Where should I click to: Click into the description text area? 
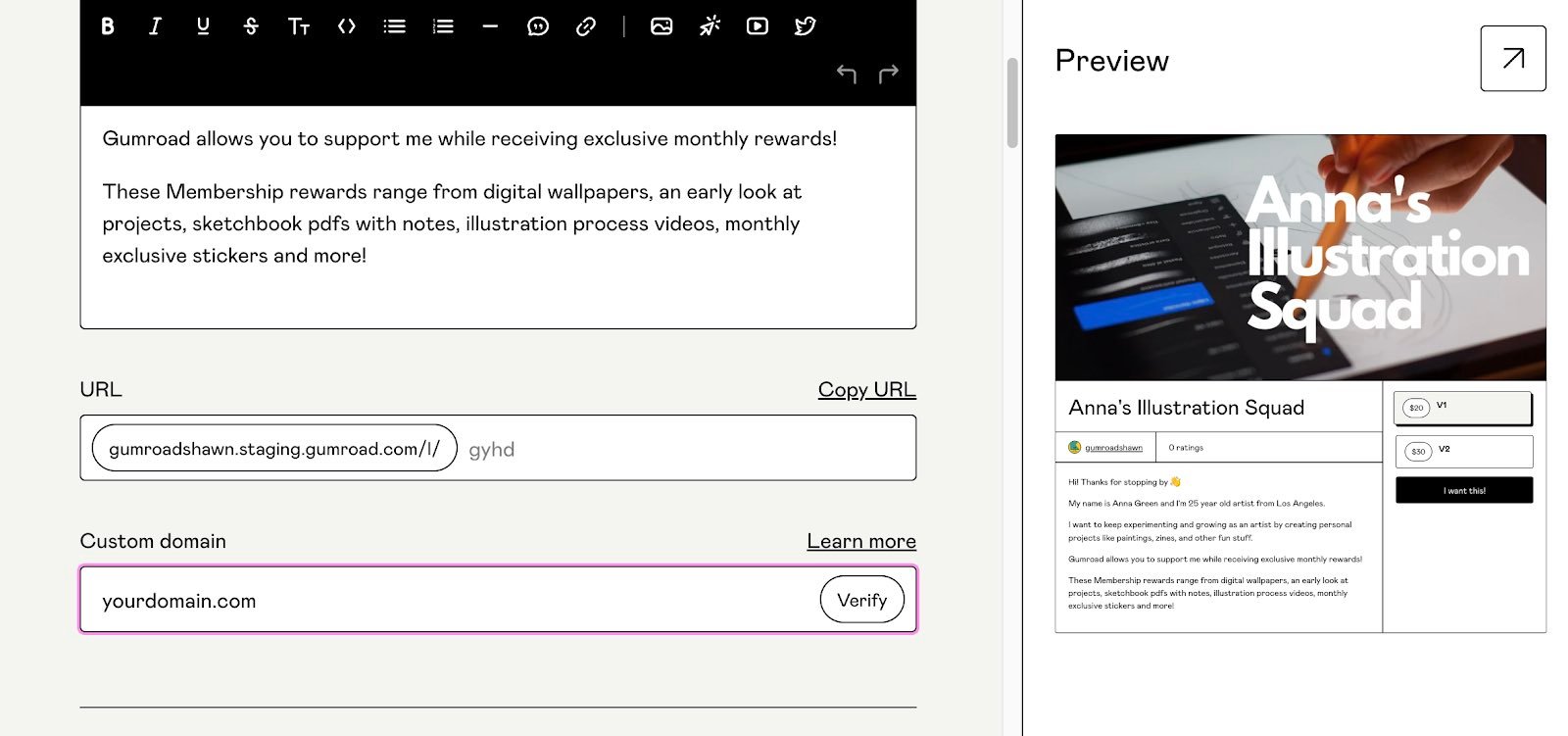pyautogui.click(x=498, y=217)
